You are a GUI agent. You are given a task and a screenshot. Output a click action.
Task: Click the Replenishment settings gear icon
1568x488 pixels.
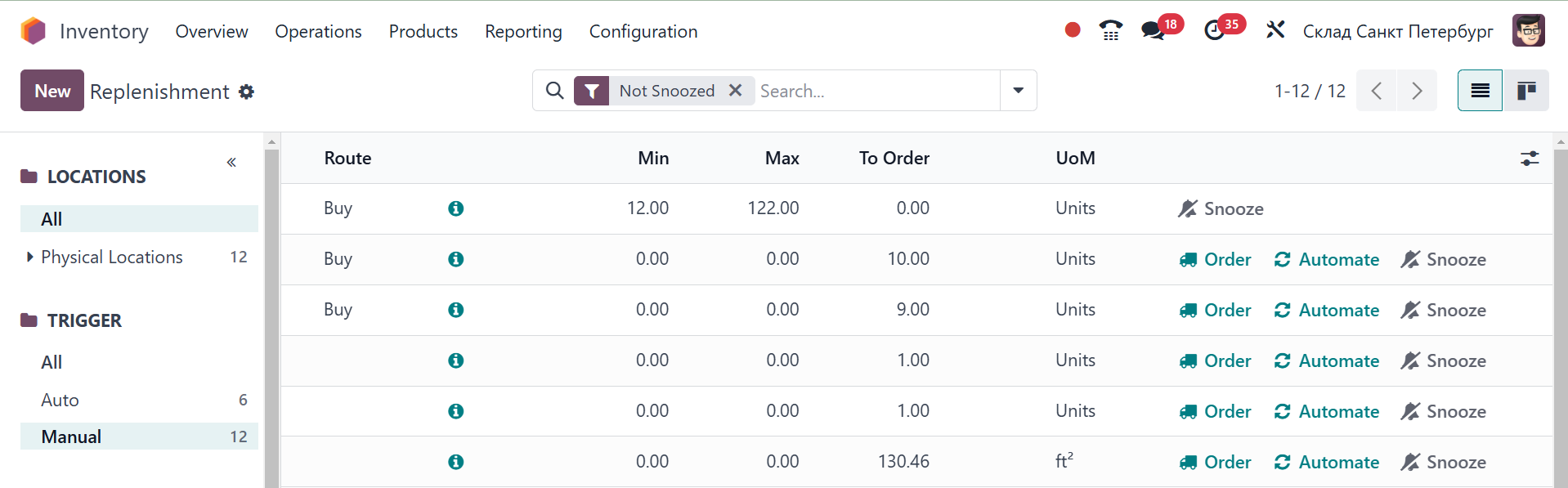(246, 92)
